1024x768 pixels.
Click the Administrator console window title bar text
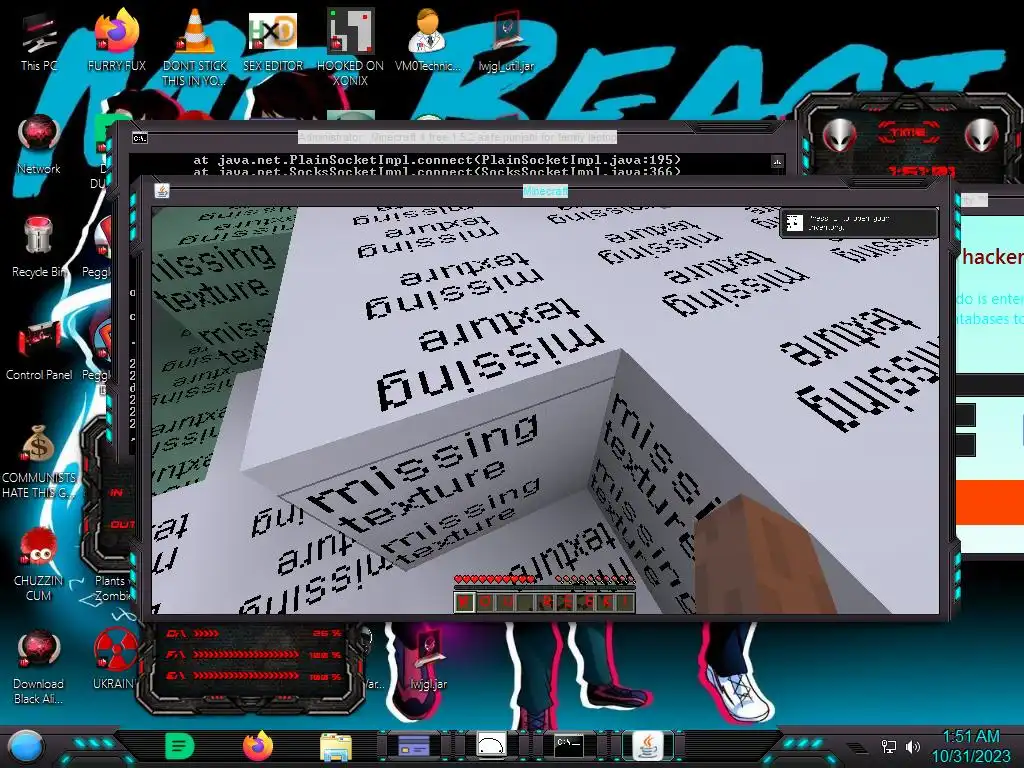[457, 137]
